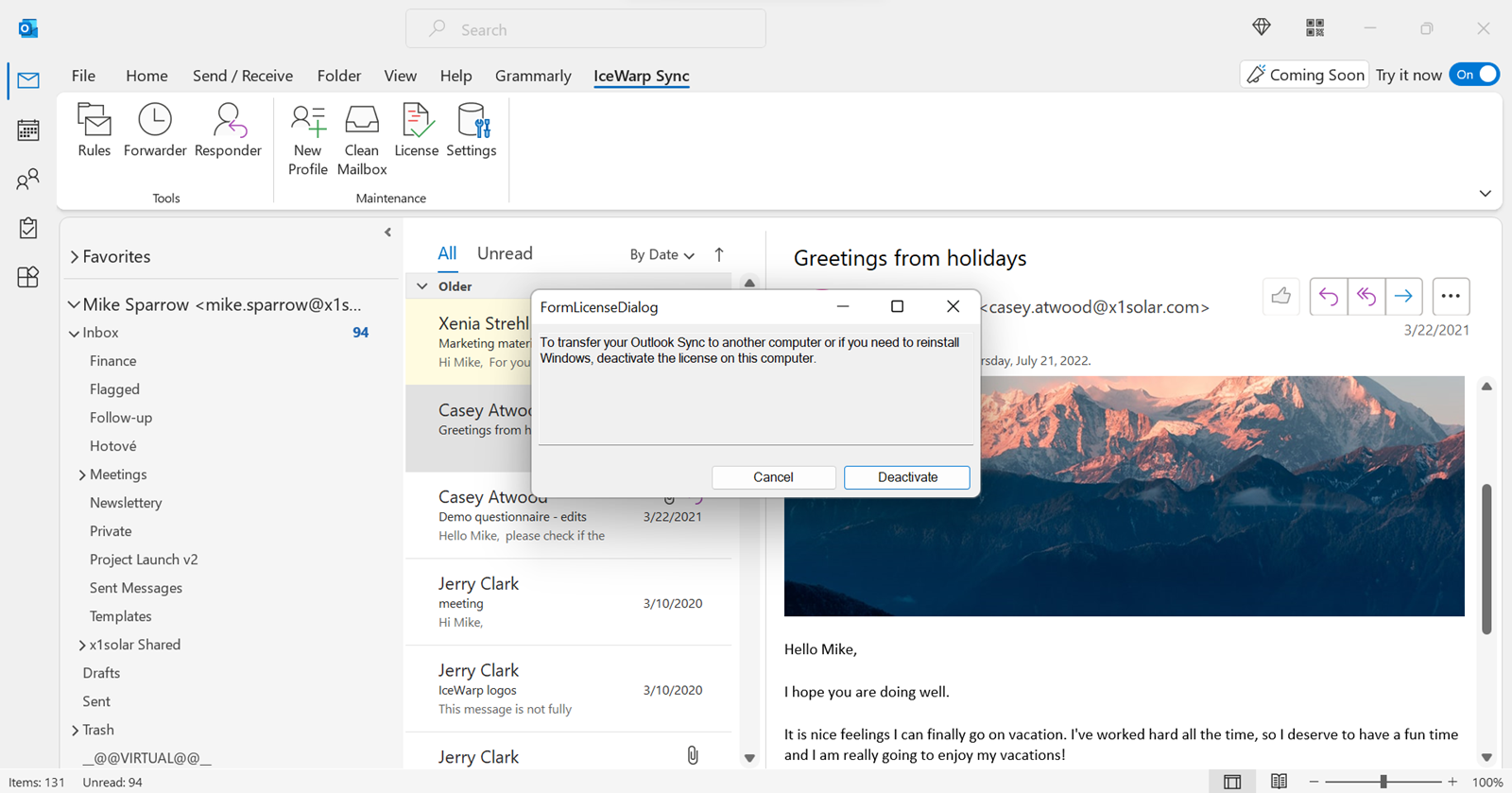Click the diamond premium icon

[1262, 27]
